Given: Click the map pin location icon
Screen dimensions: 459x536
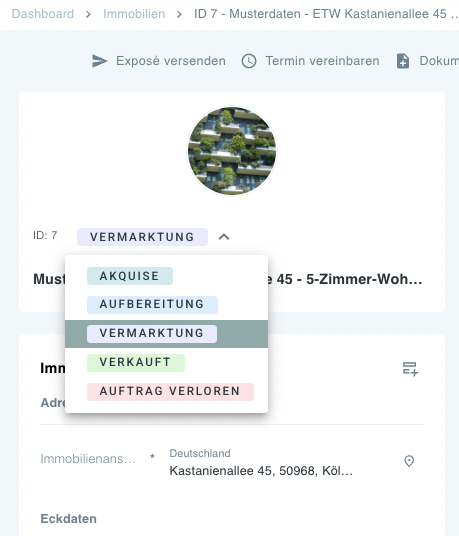Looking at the screenshot, I should point(409,461).
